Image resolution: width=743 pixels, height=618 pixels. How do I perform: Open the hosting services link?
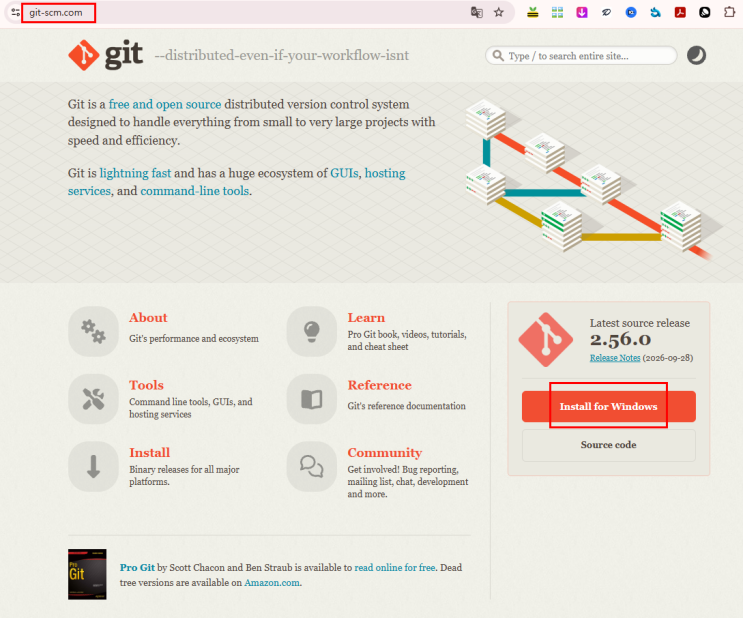385,173
